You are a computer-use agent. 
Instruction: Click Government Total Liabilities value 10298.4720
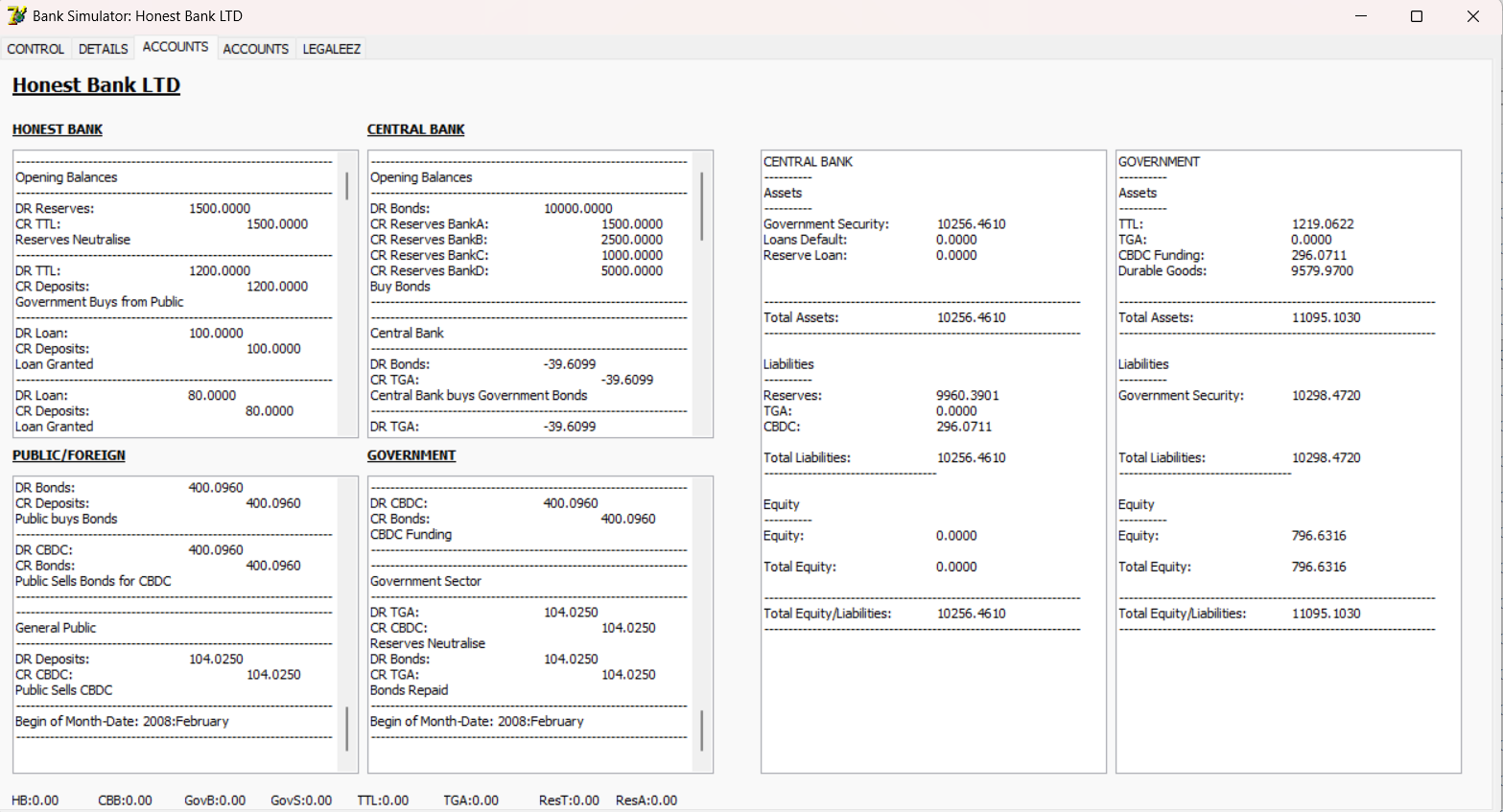pyautogui.click(x=1327, y=457)
